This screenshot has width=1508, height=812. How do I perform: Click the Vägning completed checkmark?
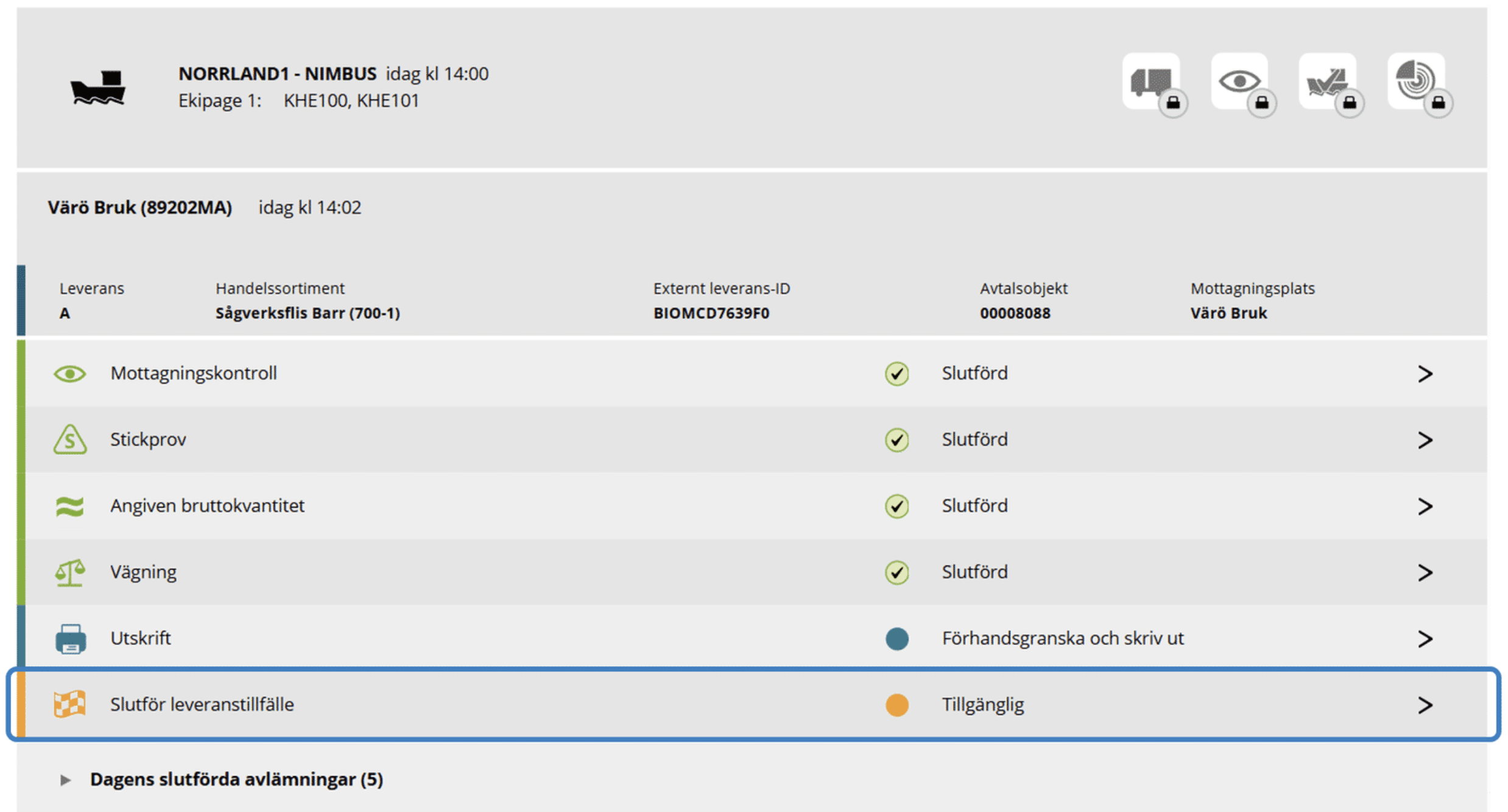pyautogui.click(x=897, y=572)
